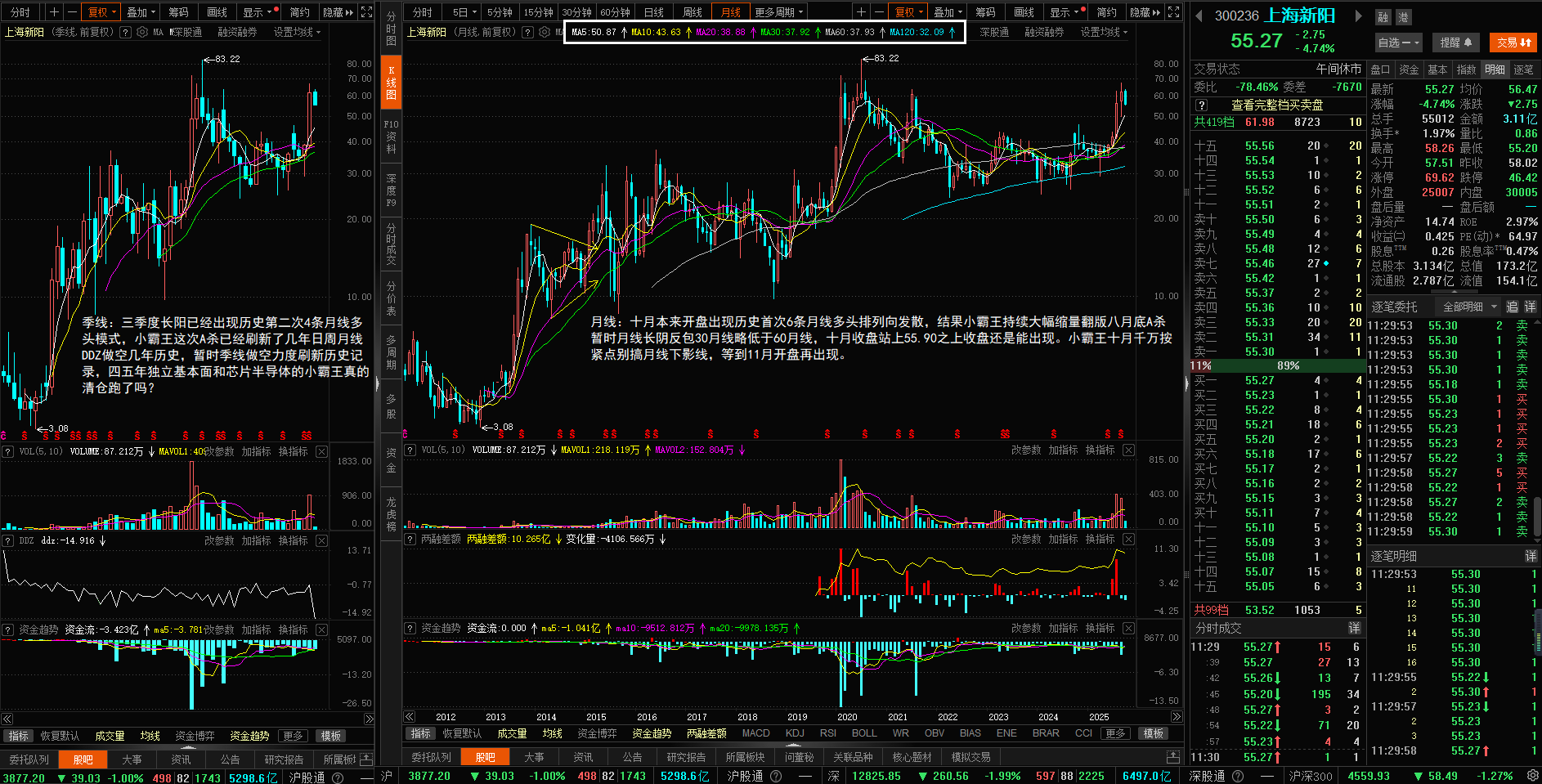Open help for 两融差额 indicator

410,539
